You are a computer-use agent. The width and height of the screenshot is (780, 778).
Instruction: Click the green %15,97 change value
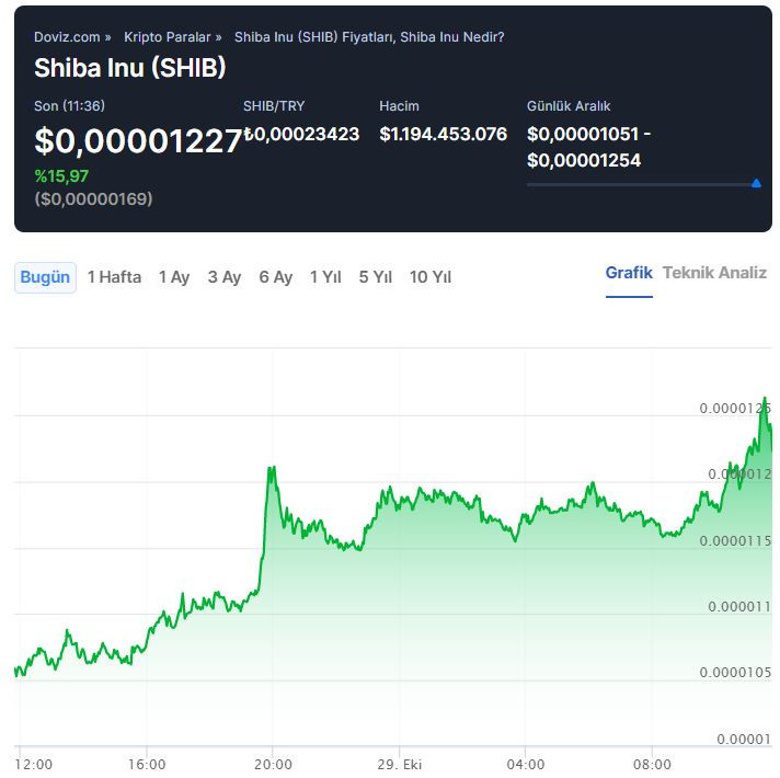point(62,176)
